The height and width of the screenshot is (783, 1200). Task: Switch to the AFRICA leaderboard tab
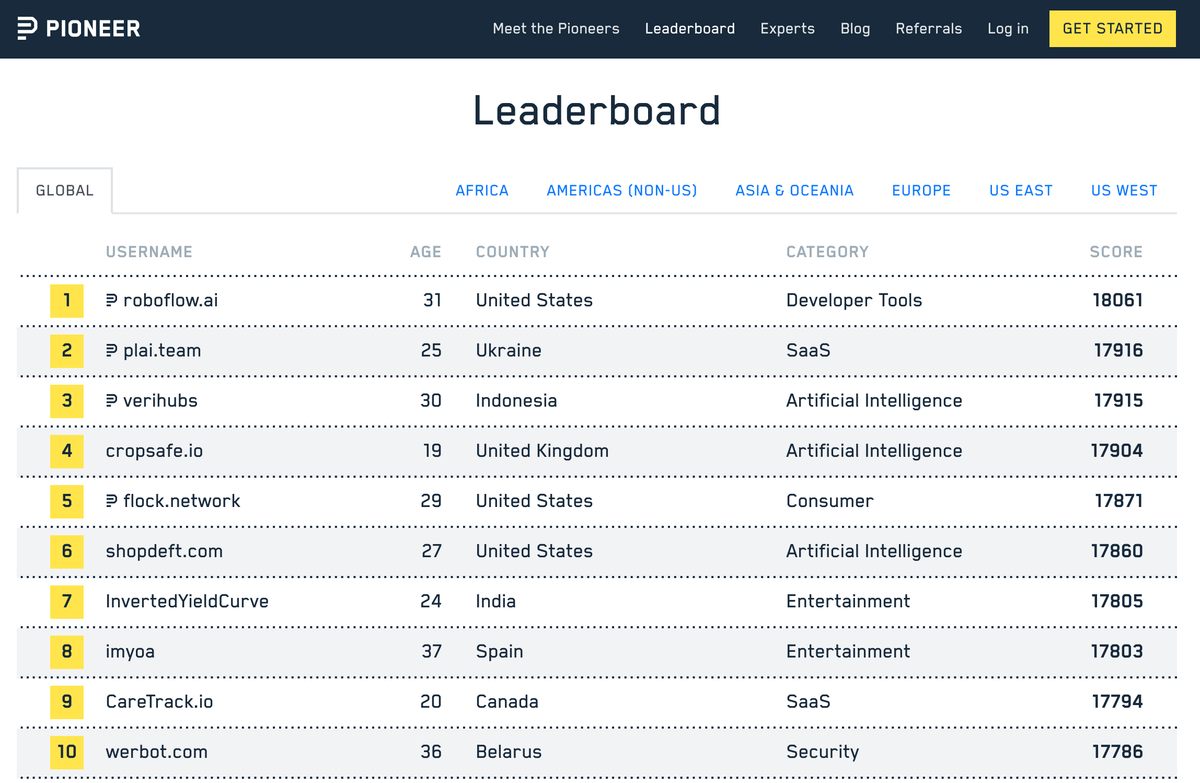pos(482,190)
